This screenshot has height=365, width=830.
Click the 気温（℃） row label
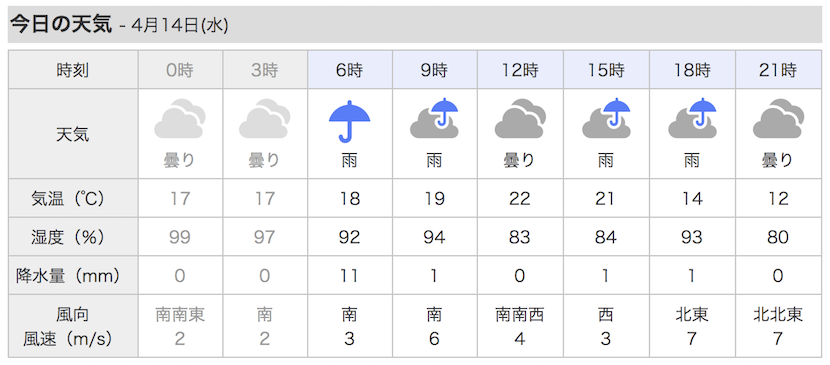click(67, 199)
